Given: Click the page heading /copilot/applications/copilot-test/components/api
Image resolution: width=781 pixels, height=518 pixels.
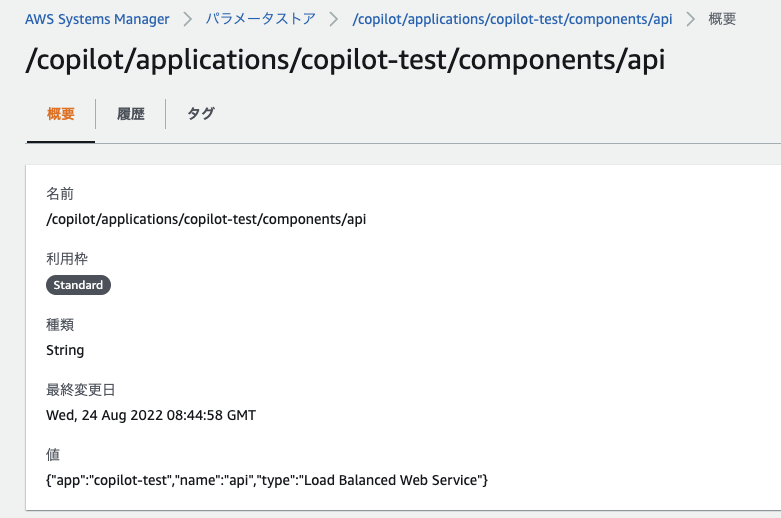Looking at the screenshot, I should (x=345, y=61).
